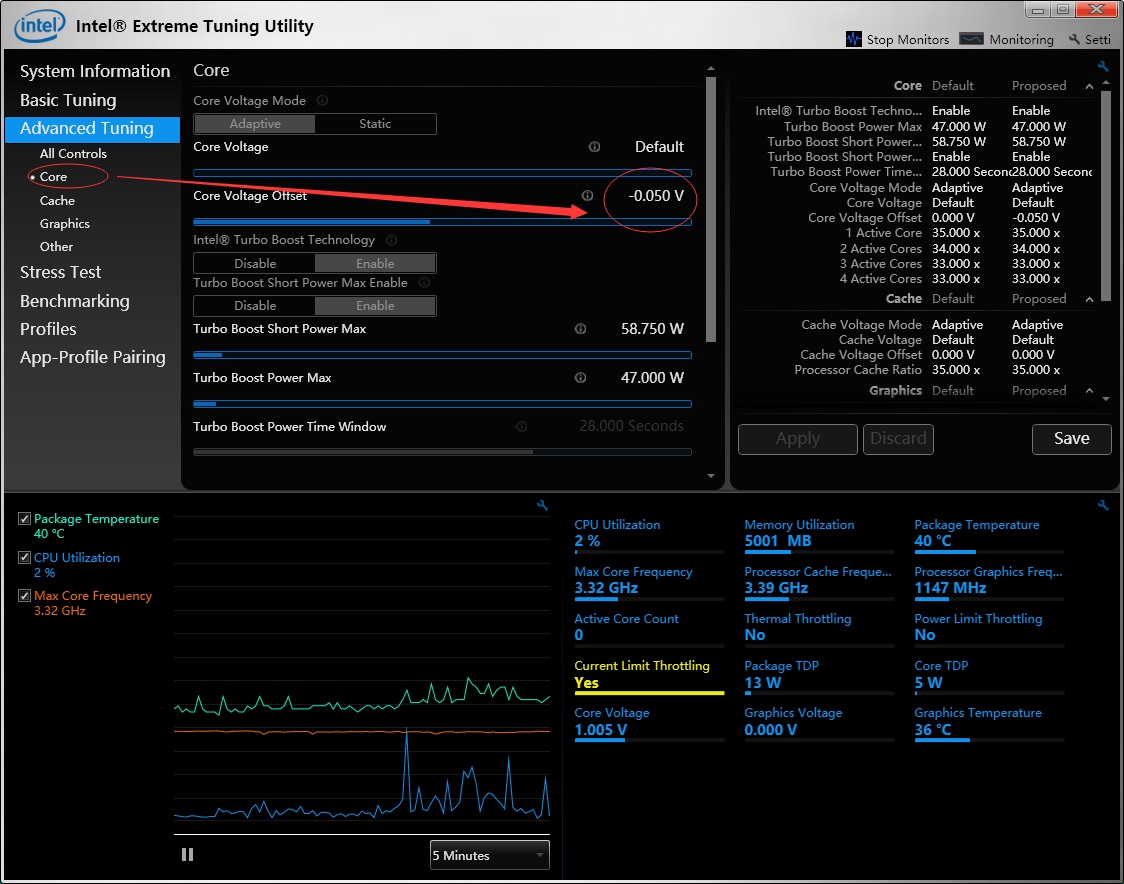Click the Save button

pyautogui.click(x=1071, y=439)
